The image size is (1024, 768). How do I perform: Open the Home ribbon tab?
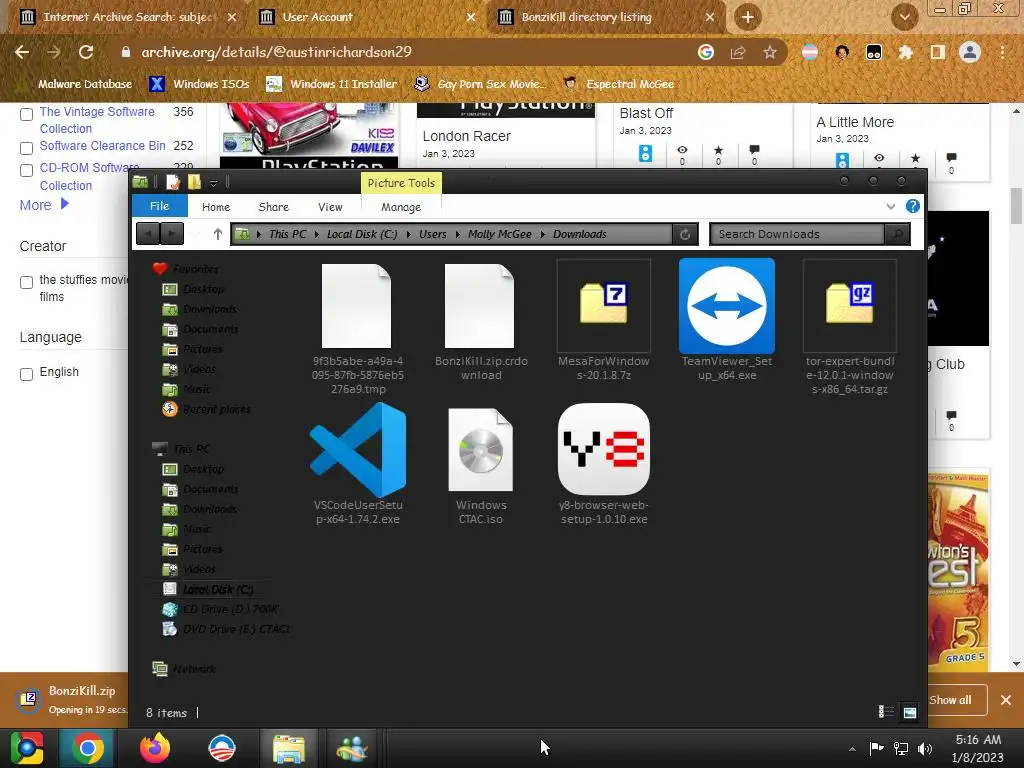[216, 207]
